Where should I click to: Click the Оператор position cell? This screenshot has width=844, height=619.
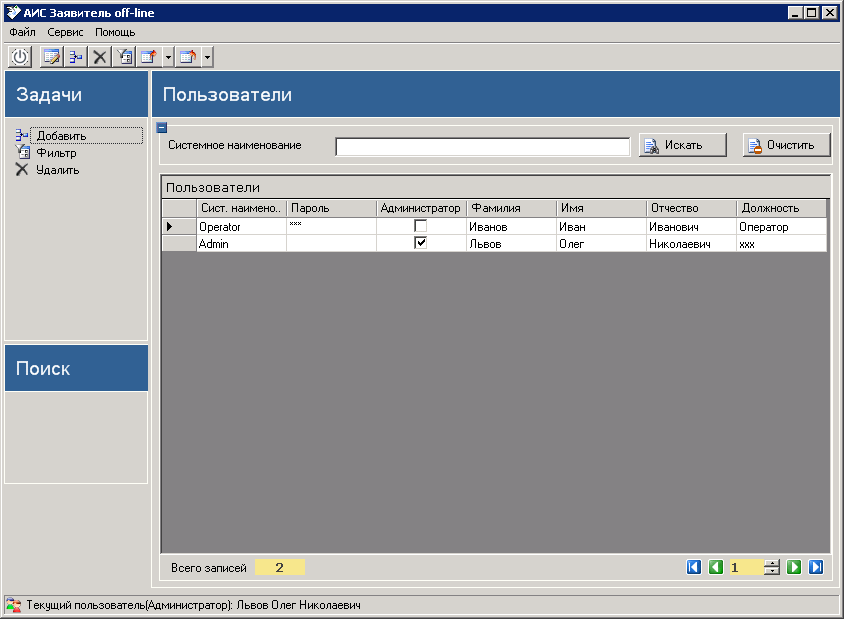tap(781, 227)
